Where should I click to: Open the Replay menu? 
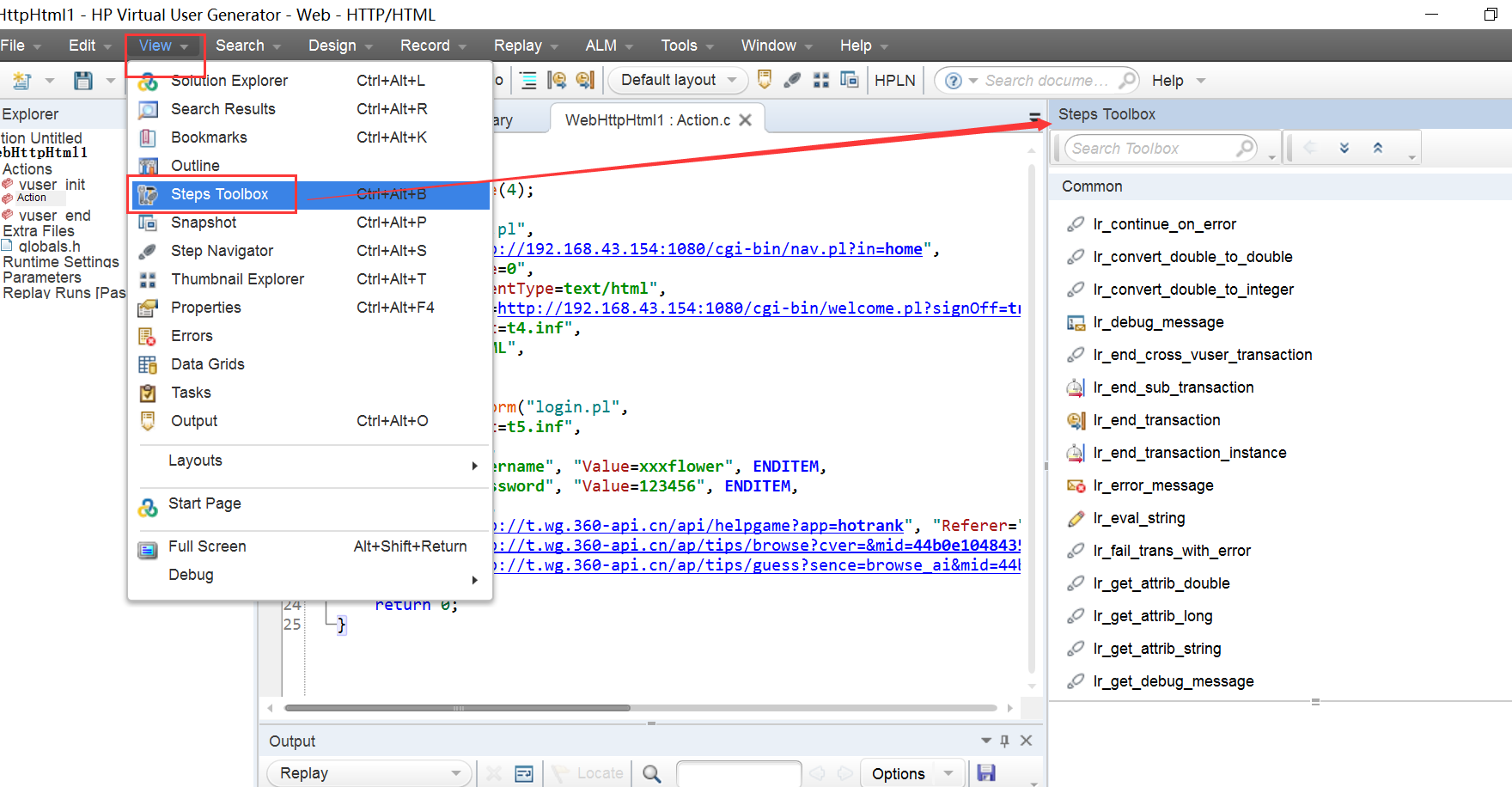click(x=526, y=46)
